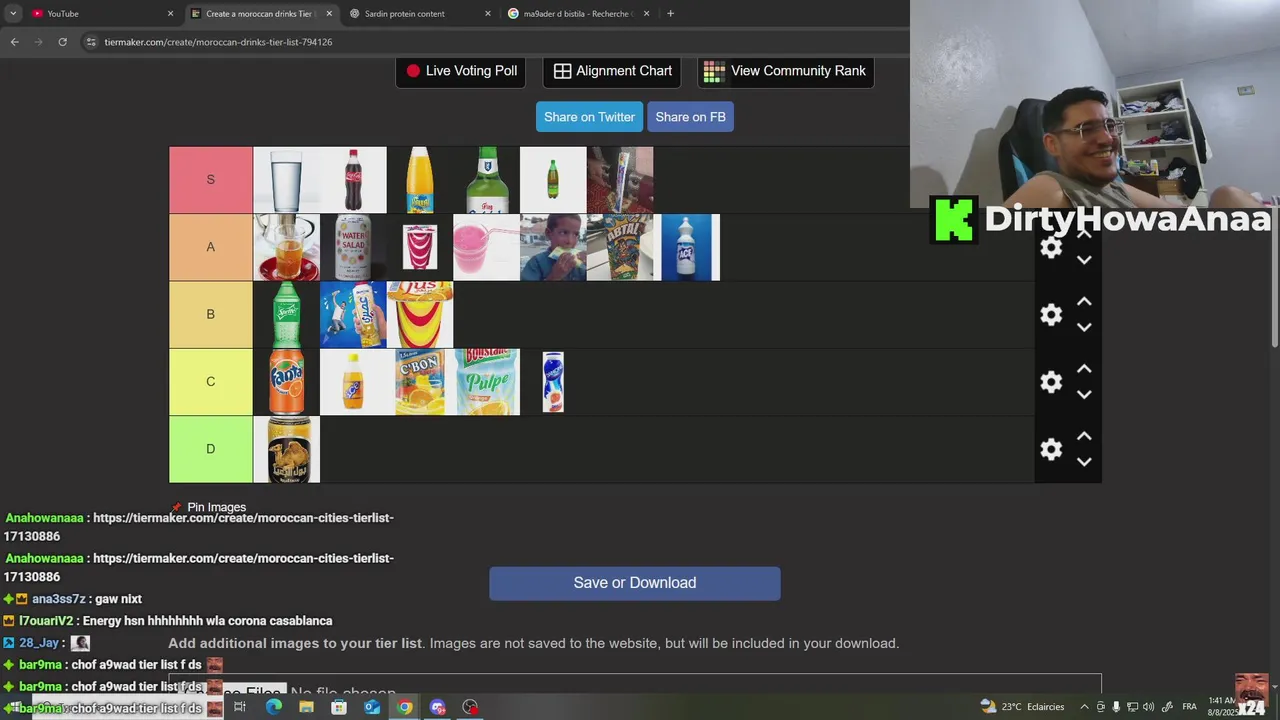Select the glass of water in S tier
This screenshot has width=1280, height=720.
286,180
